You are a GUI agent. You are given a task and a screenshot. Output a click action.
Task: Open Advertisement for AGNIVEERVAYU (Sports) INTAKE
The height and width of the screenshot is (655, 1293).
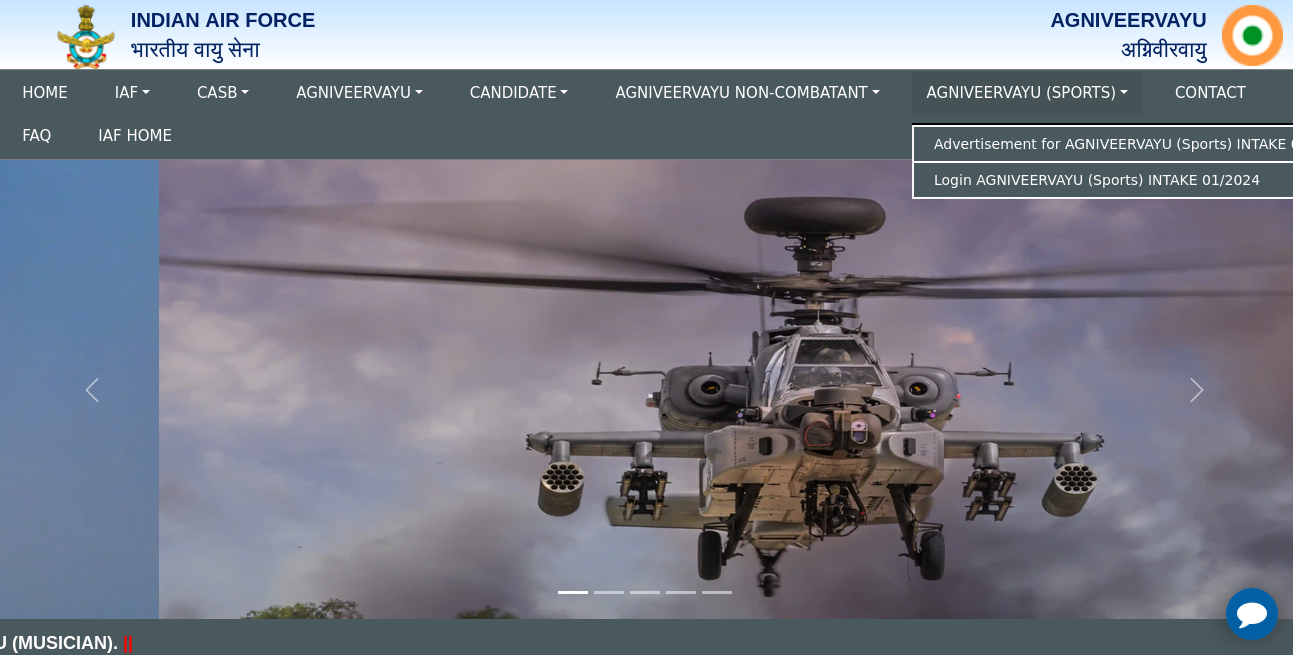tap(1103, 144)
